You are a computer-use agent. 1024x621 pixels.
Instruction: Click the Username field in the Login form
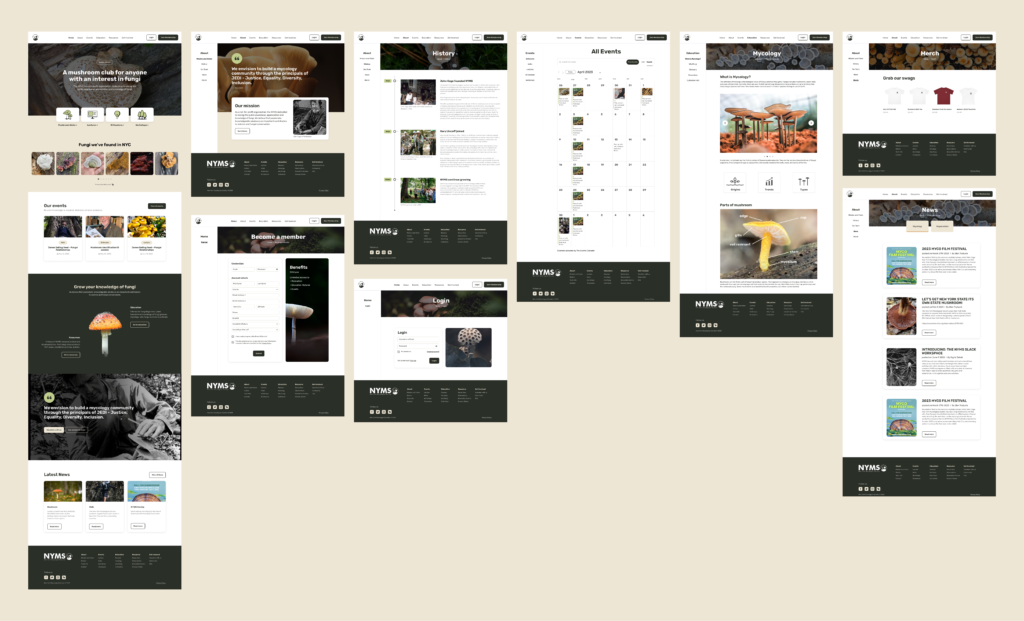click(x=418, y=340)
